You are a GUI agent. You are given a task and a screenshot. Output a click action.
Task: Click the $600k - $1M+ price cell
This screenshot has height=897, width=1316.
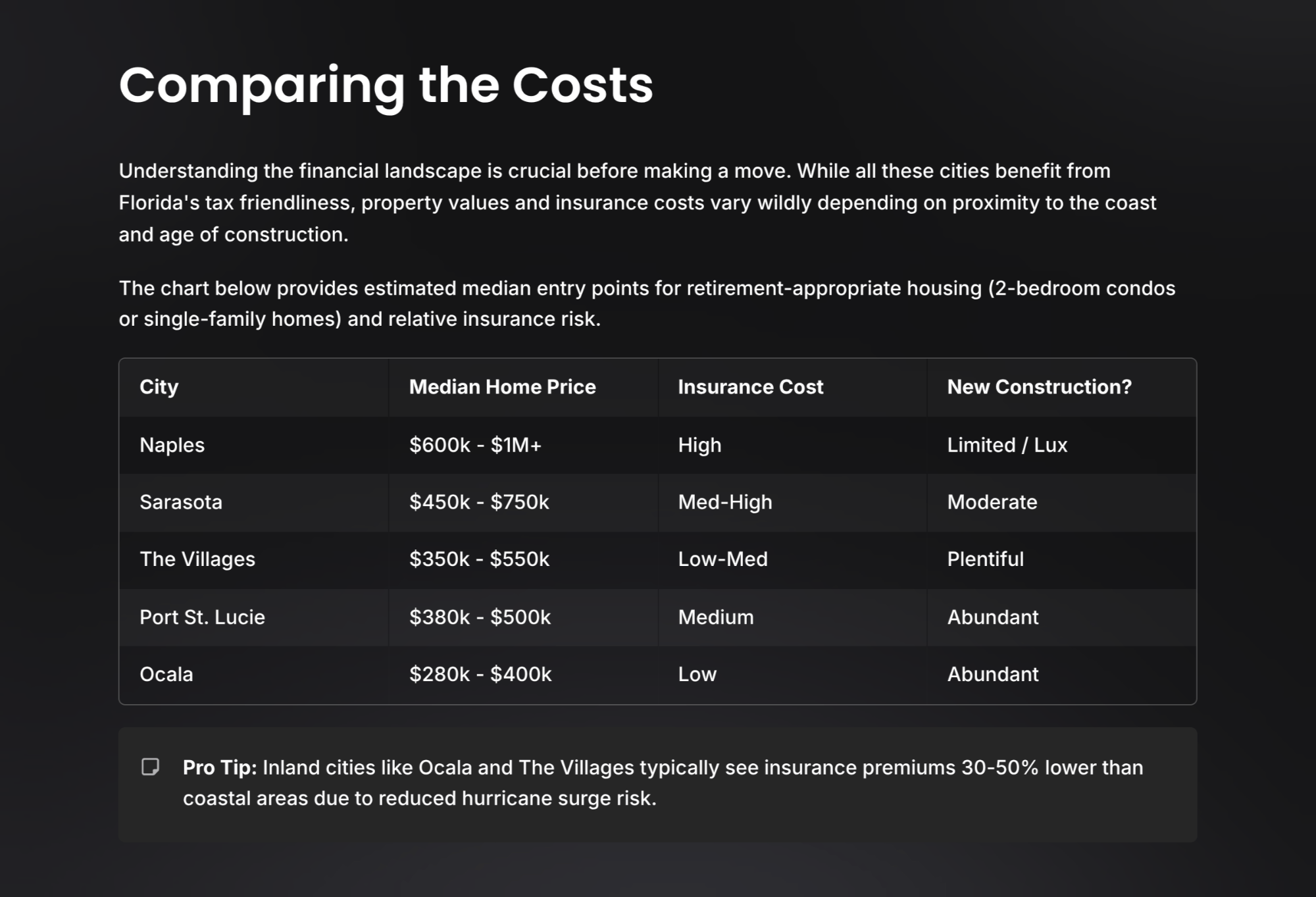tap(475, 445)
